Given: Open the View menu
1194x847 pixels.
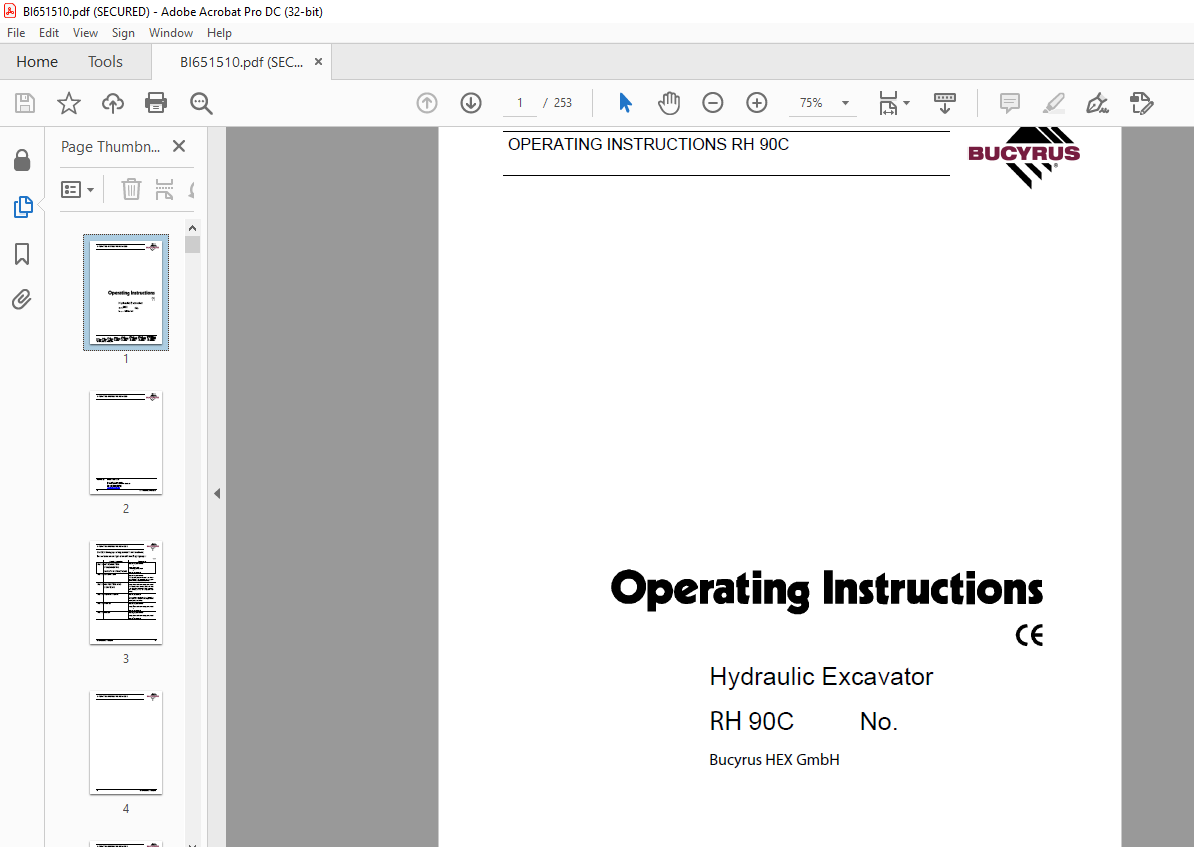Looking at the screenshot, I should (85, 33).
